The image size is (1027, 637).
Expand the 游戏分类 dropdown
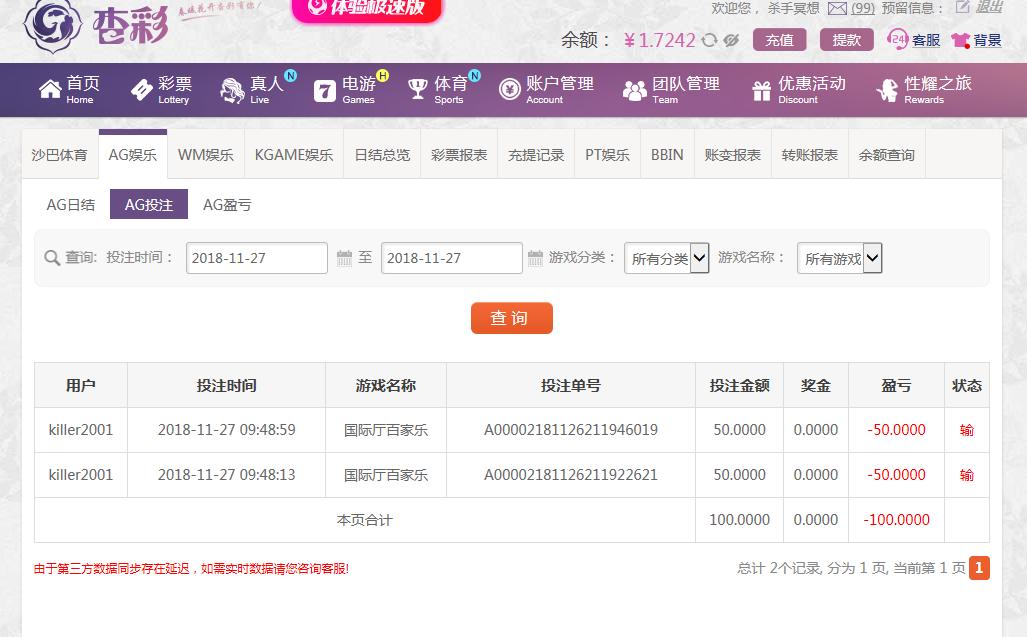(x=667, y=258)
